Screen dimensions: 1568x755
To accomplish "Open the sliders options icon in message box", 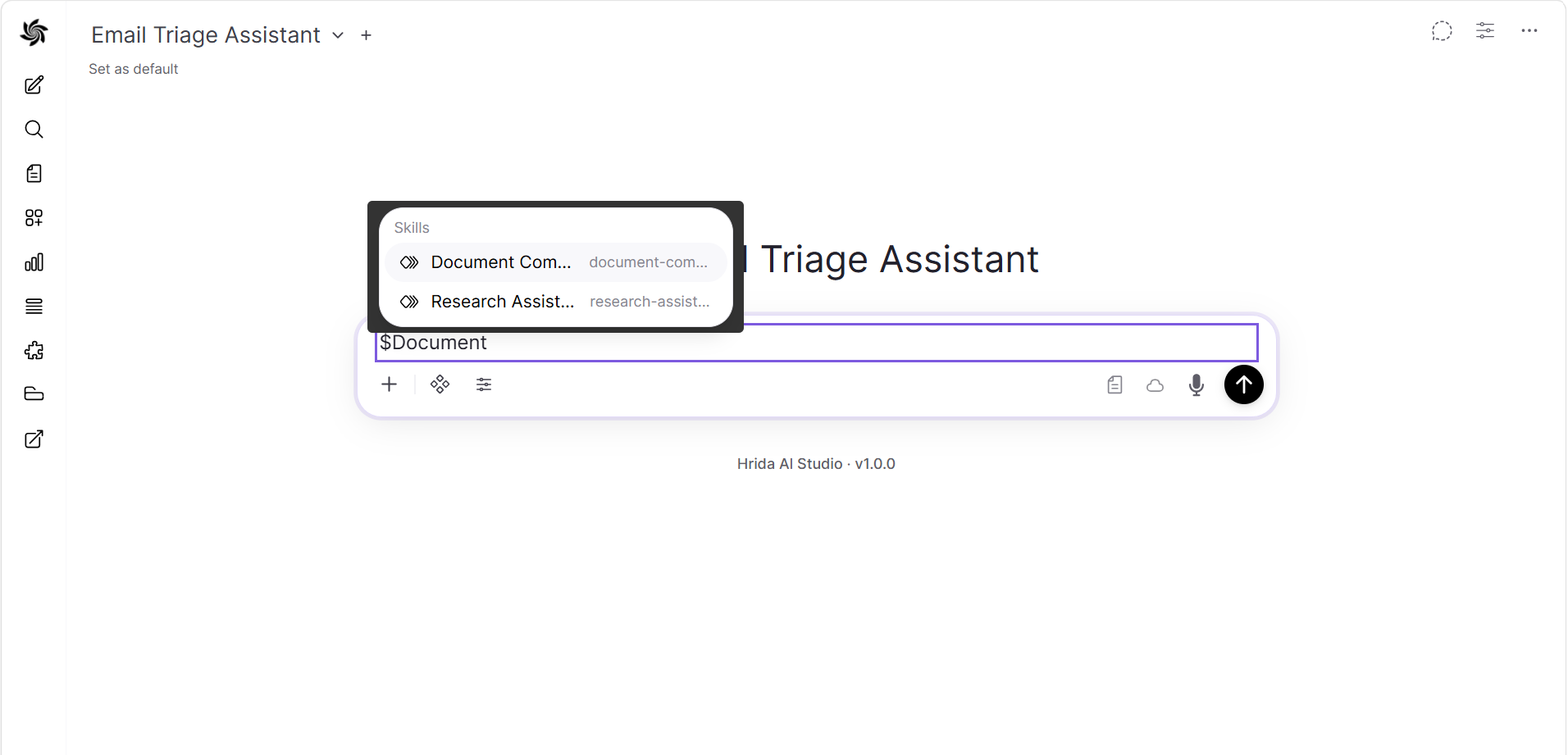I will (x=484, y=384).
